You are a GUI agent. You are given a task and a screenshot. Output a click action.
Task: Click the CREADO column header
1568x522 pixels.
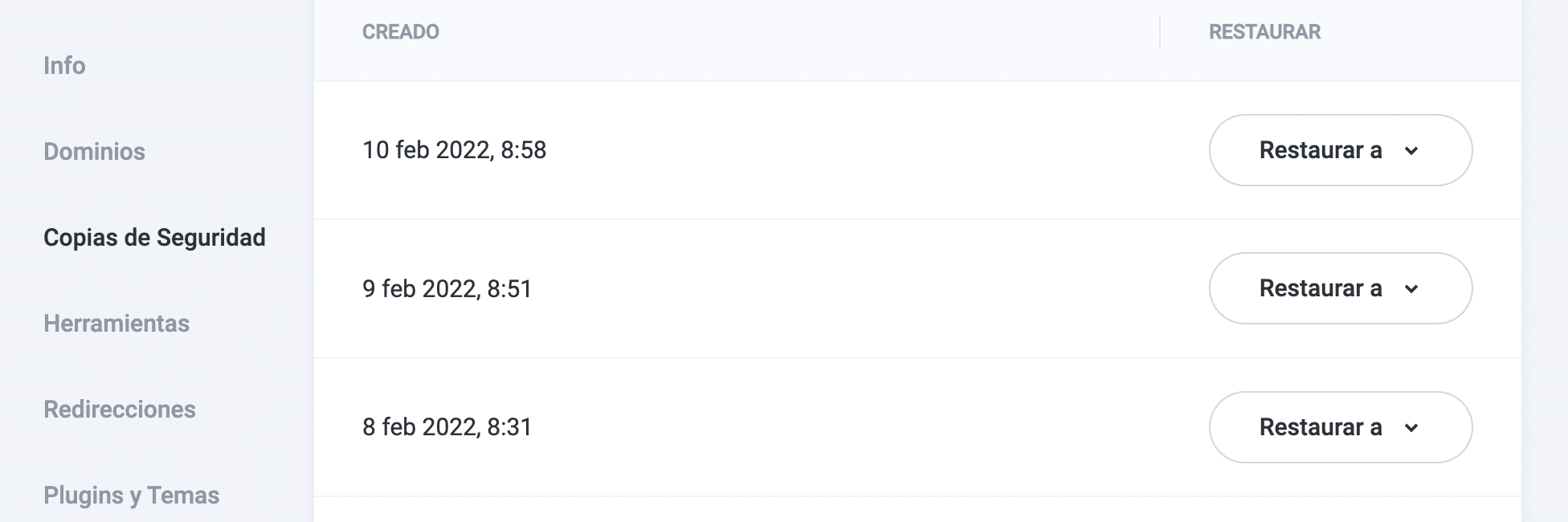401,32
